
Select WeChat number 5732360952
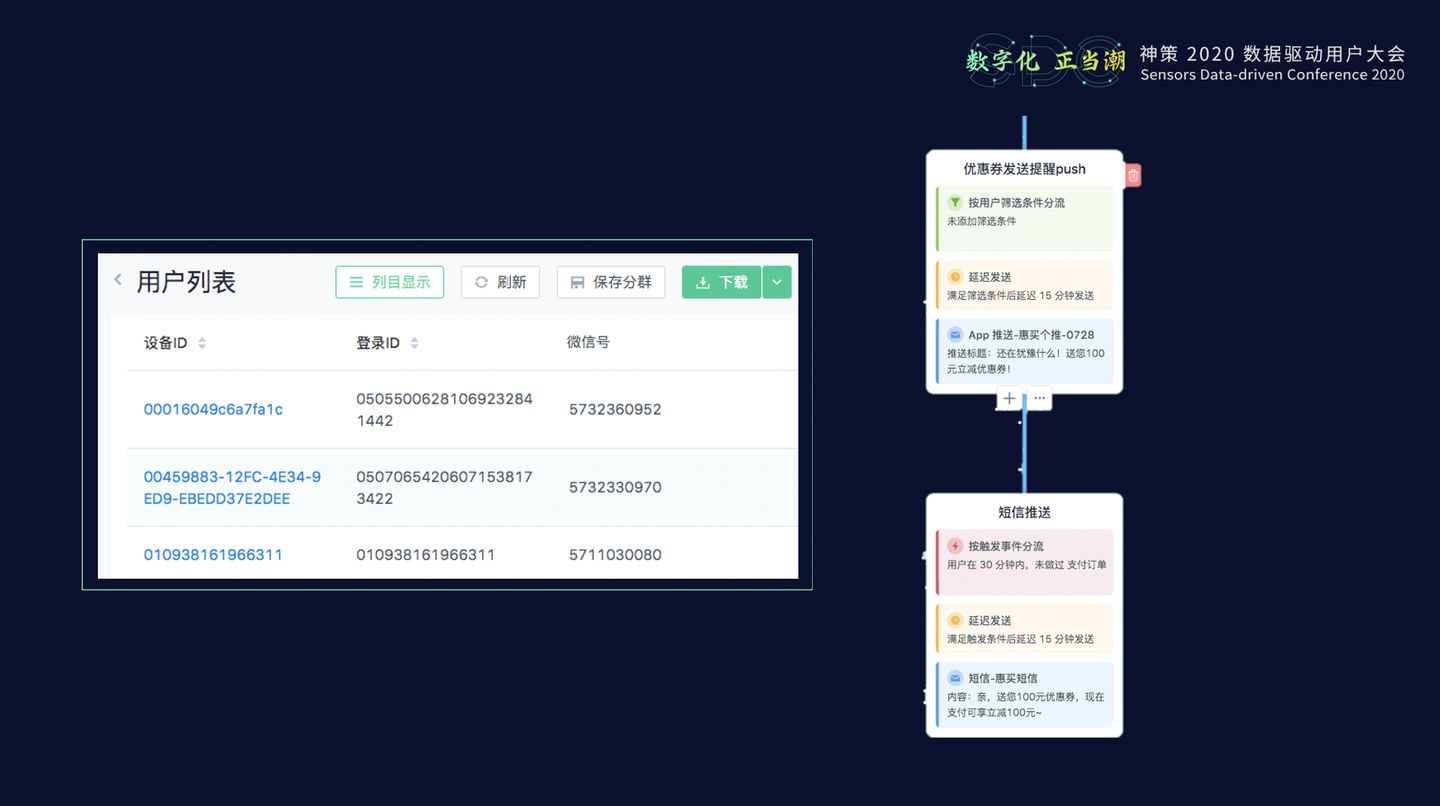pos(615,409)
